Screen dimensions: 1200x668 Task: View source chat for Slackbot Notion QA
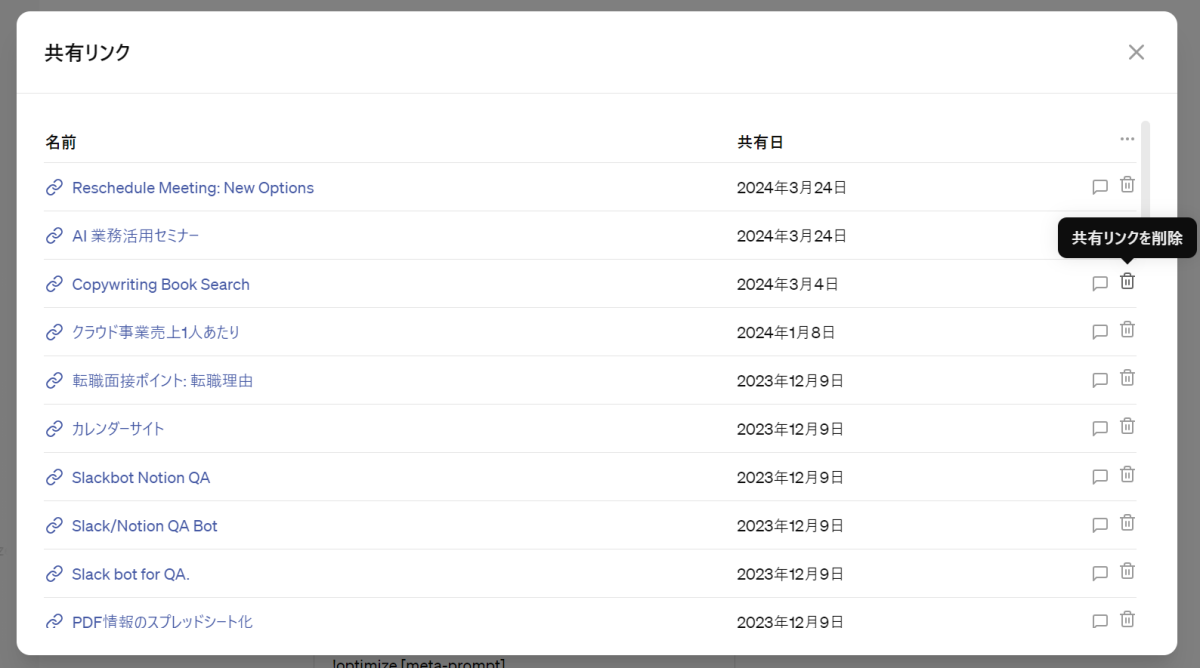pyautogui.click(x=1100, y=476)
